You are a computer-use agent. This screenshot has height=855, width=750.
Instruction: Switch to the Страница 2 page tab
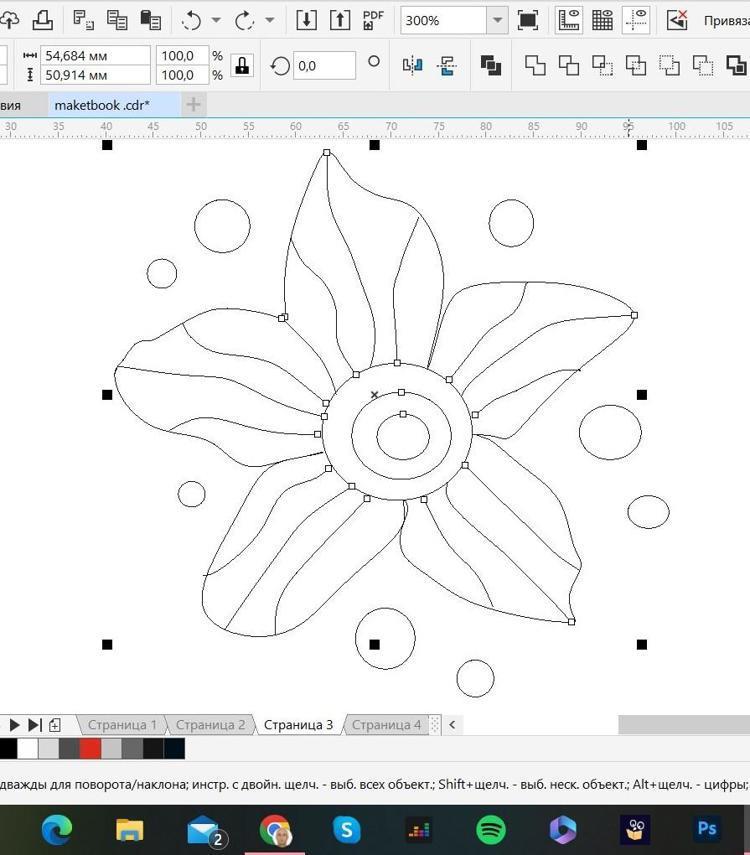[x=210, y=725]
